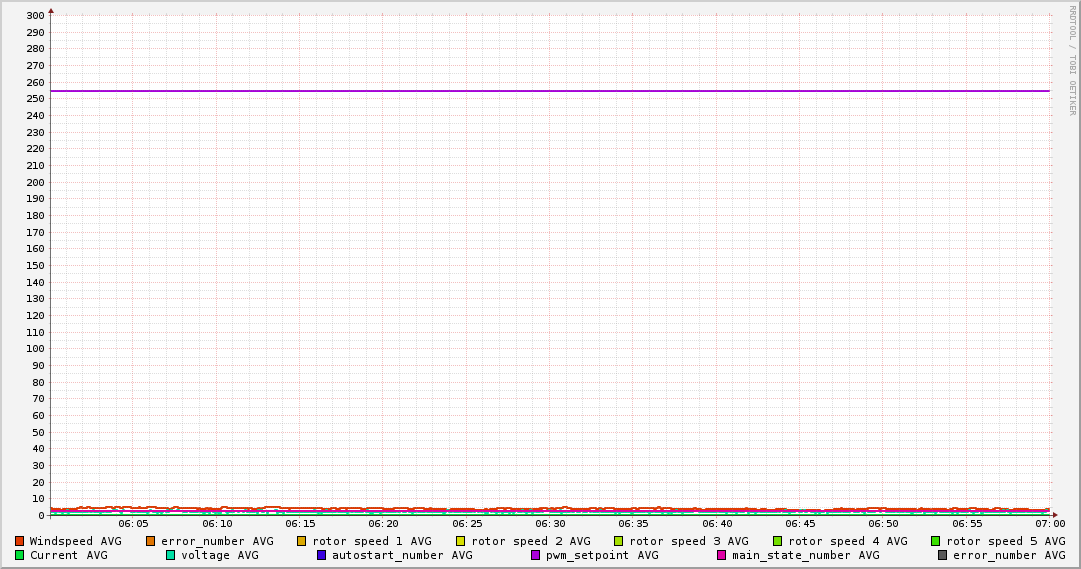Image resolution: width=1081 pixels, height=569 pixels.
Task: Click the 06:50 time axis label
Action: 884,524
